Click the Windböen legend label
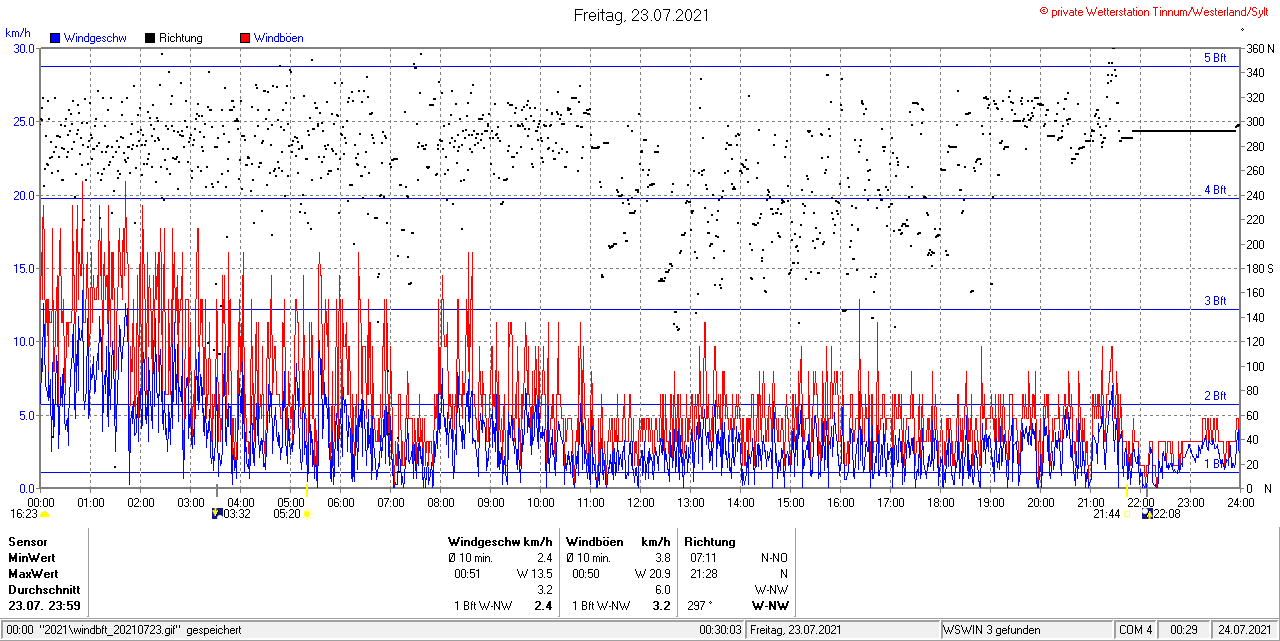 click(279, 38)
